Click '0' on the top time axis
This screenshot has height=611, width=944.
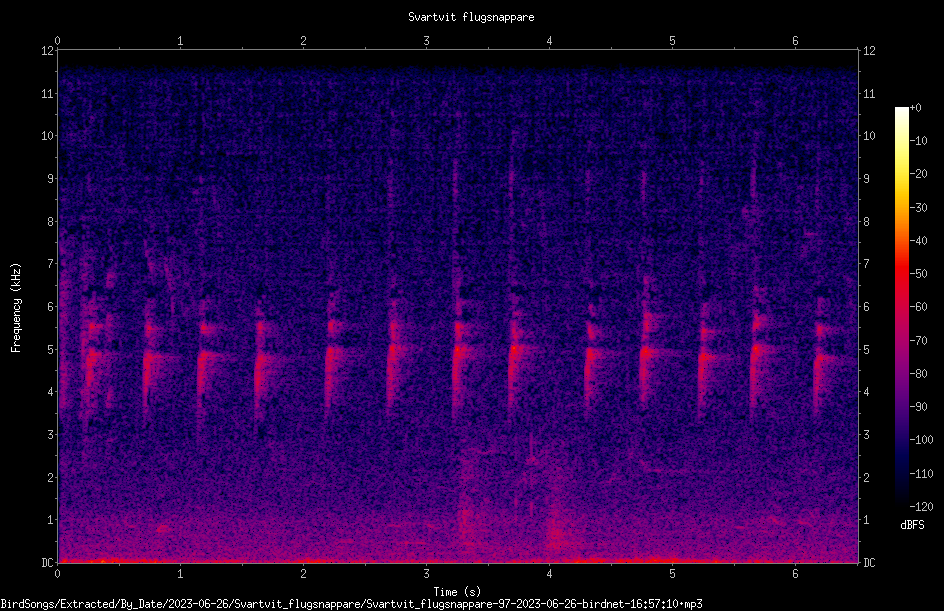[x=57, y=41]
